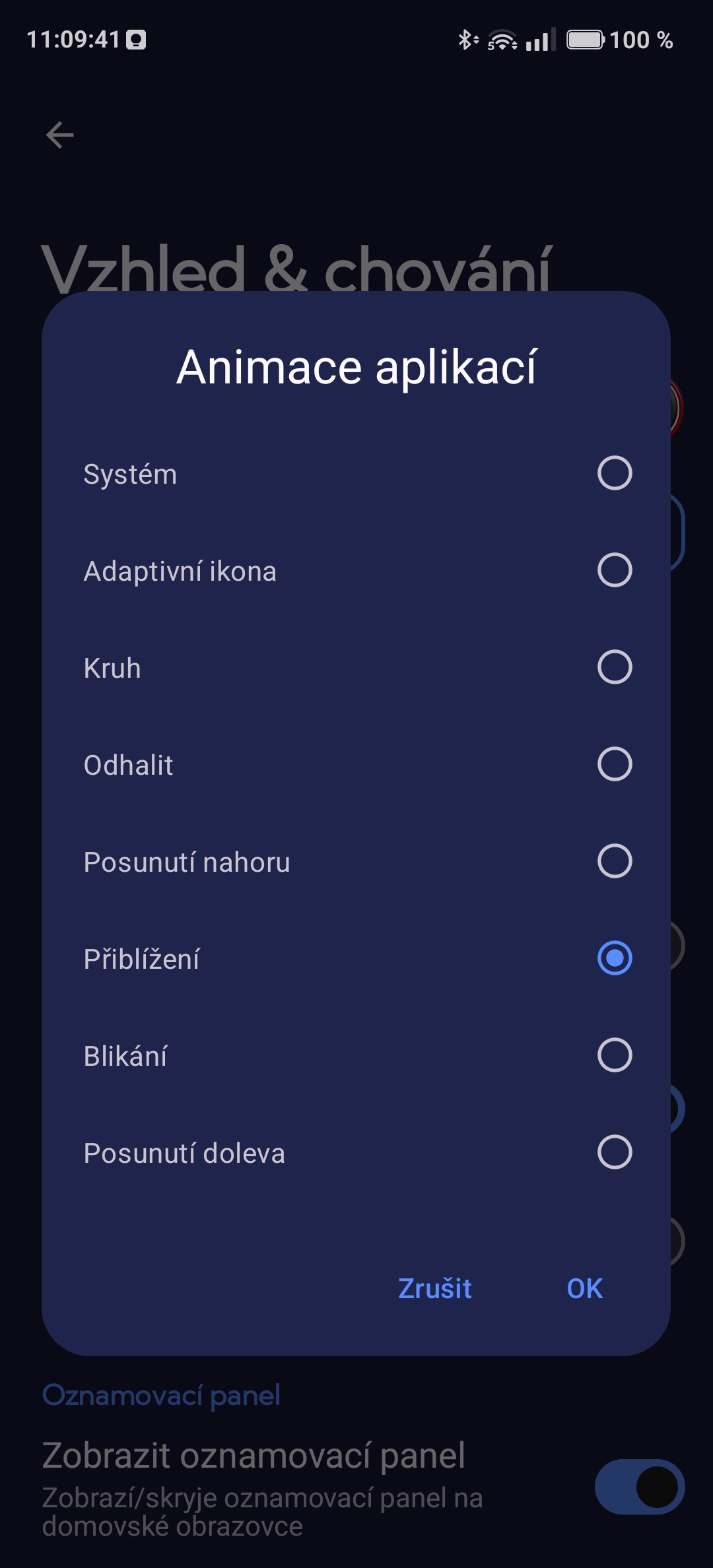Tap the Bluetooth status icon
The height and width of the screenshot is (1568, 713).
[x=467, y=40]
